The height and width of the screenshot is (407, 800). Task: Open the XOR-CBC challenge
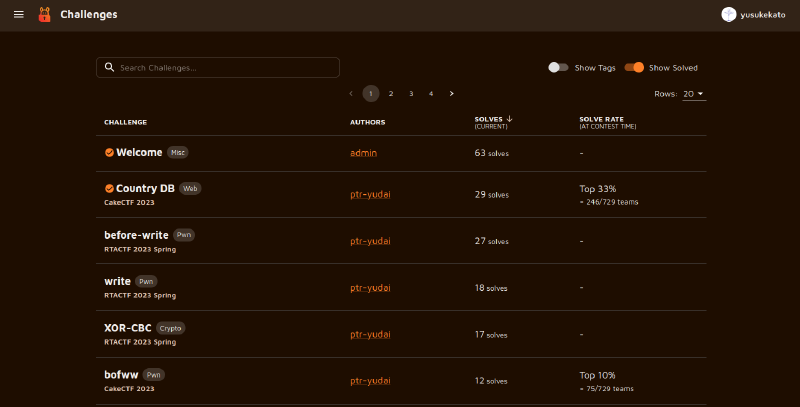(x=128, y=328)
